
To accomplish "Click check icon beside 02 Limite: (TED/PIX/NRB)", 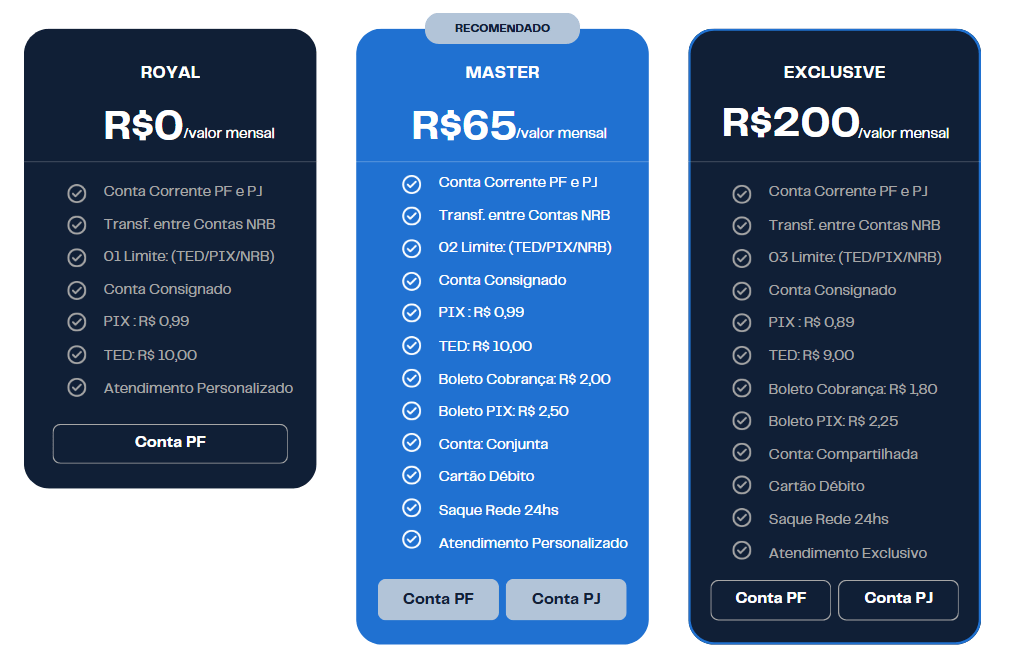I will (x=412, y=248).
